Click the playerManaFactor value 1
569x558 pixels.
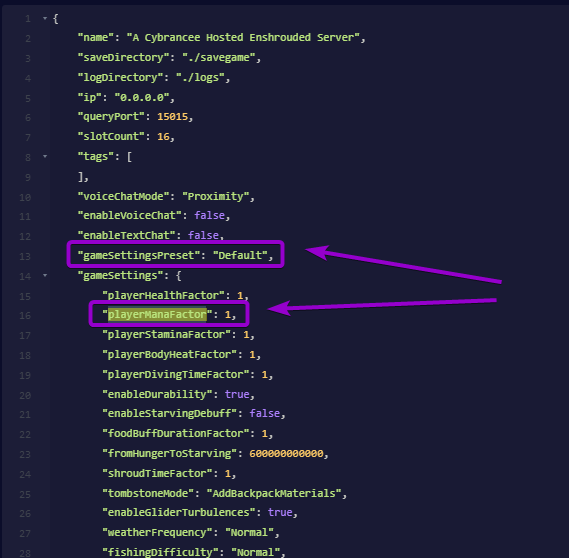[x=228, y=315]
